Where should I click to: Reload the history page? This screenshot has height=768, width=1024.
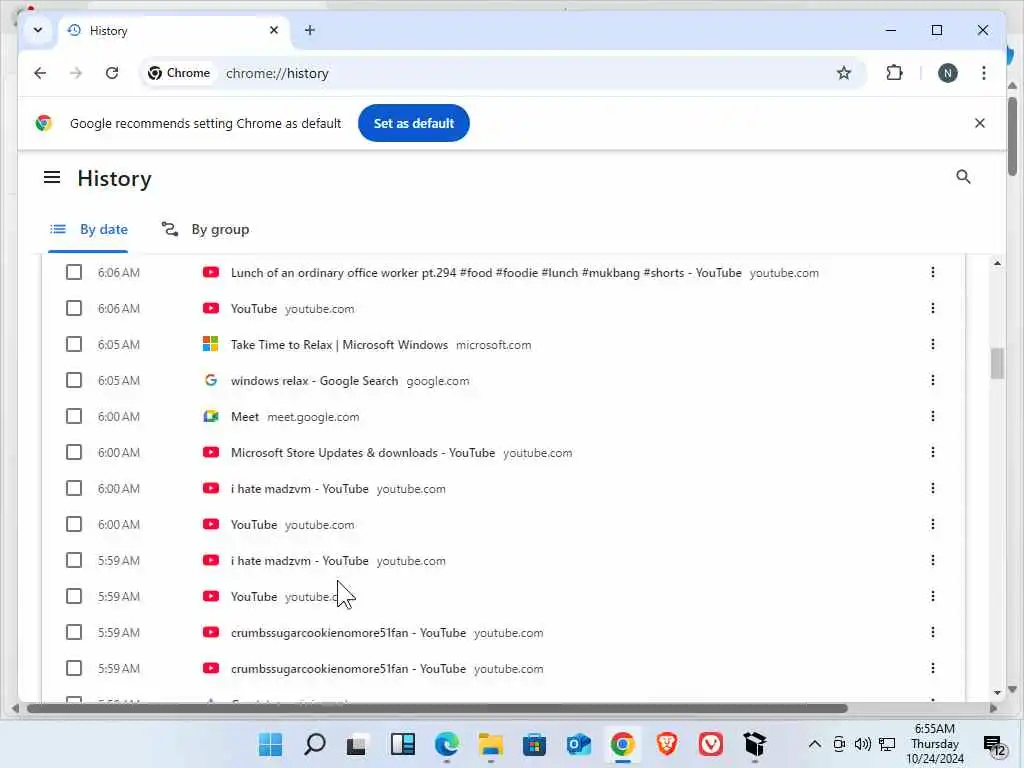coord(112,73)
